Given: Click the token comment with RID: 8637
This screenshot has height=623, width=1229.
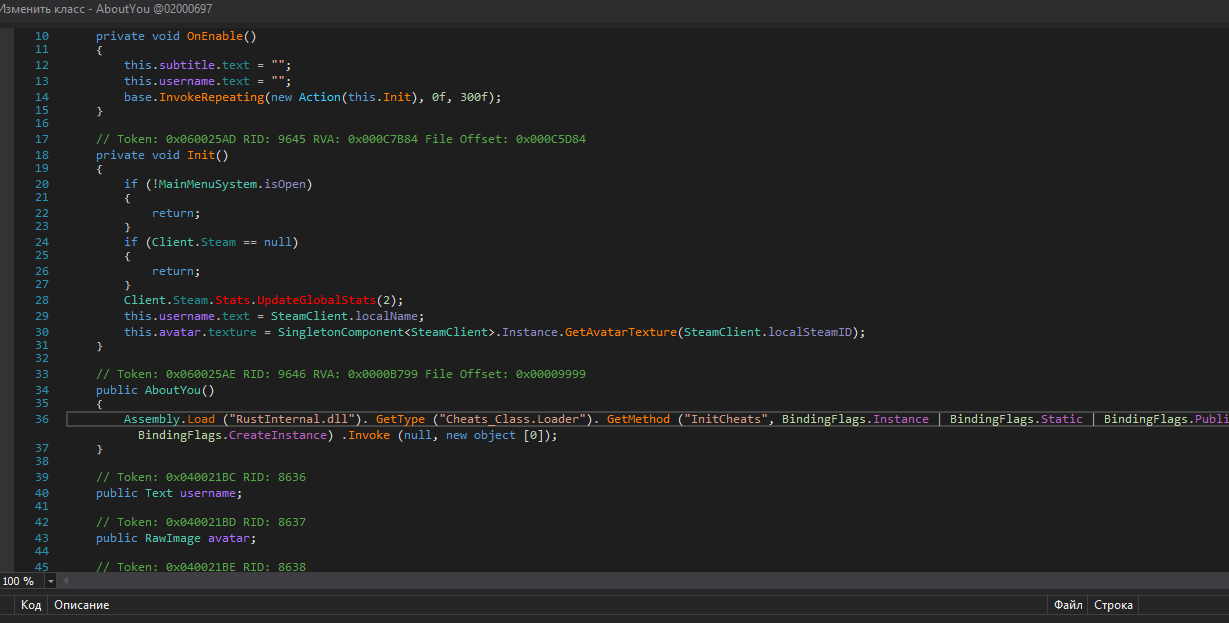Looking at the screenshot, I should (x=201, y=522).
